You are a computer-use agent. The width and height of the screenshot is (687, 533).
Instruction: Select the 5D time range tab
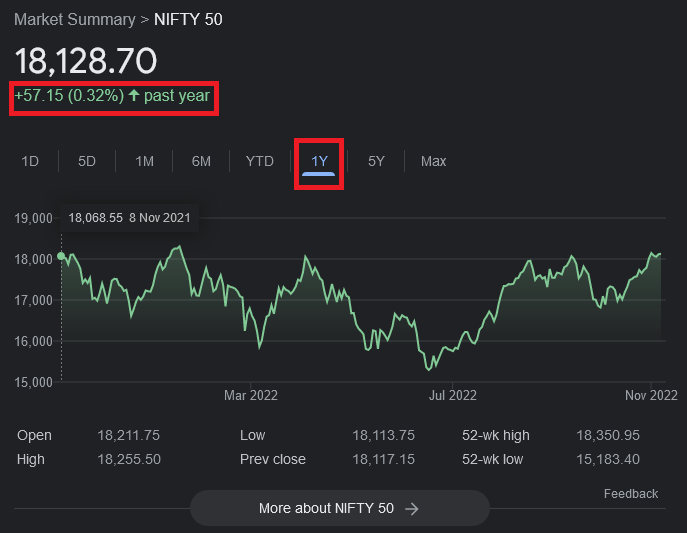coord(87,161)
